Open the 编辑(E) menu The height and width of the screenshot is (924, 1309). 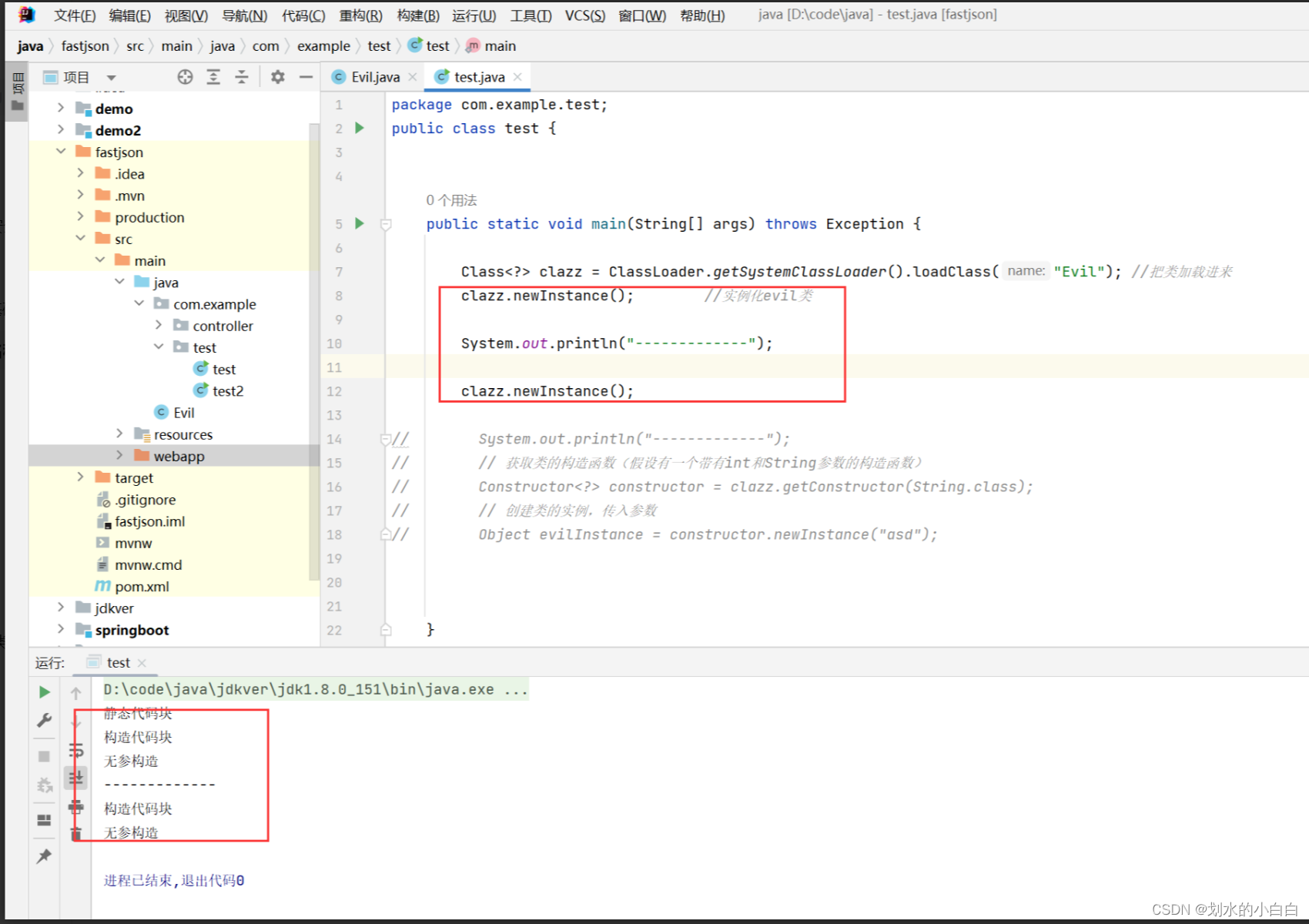[130, 15]
